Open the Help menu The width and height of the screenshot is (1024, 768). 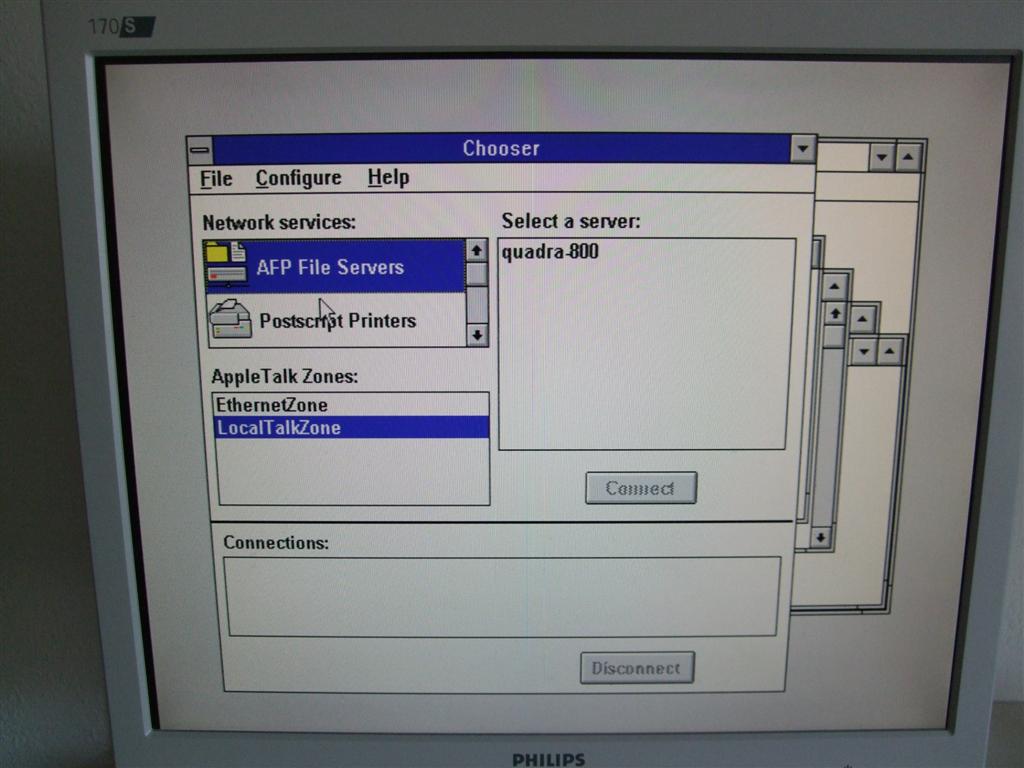(x=389, y=177)
